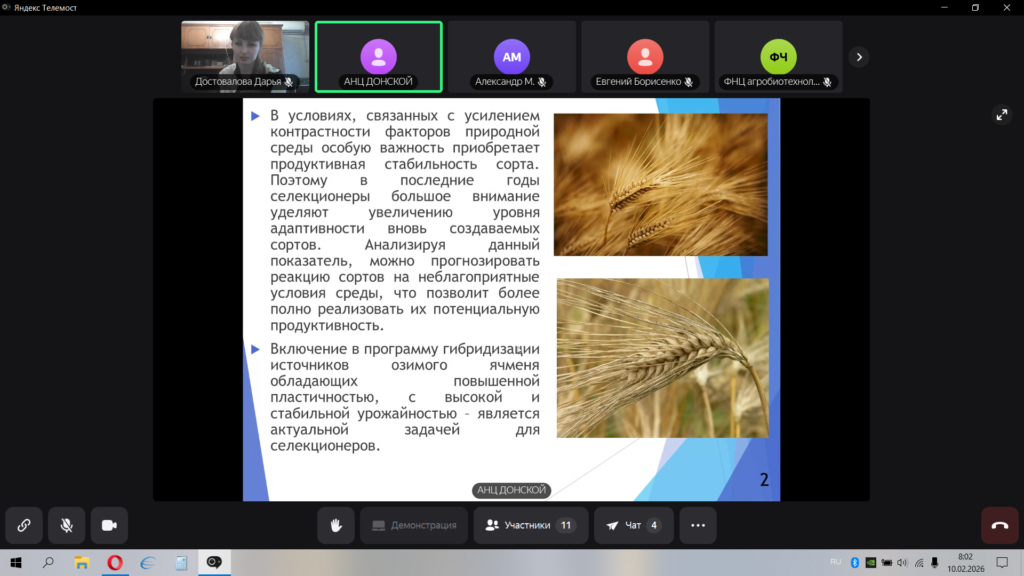The image size is (1024, 576).
Task: Click the ФНЦ агробиотехнол. participant tile
Action: coord(777,57)
